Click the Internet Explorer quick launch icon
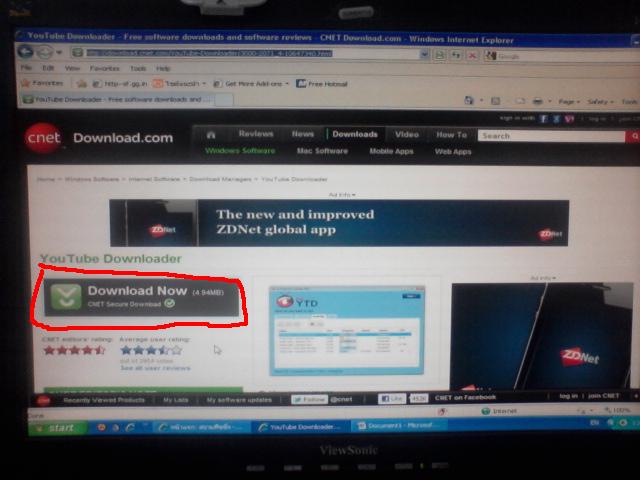The width and height of the screenshot is (640, 480). (130, 427)
